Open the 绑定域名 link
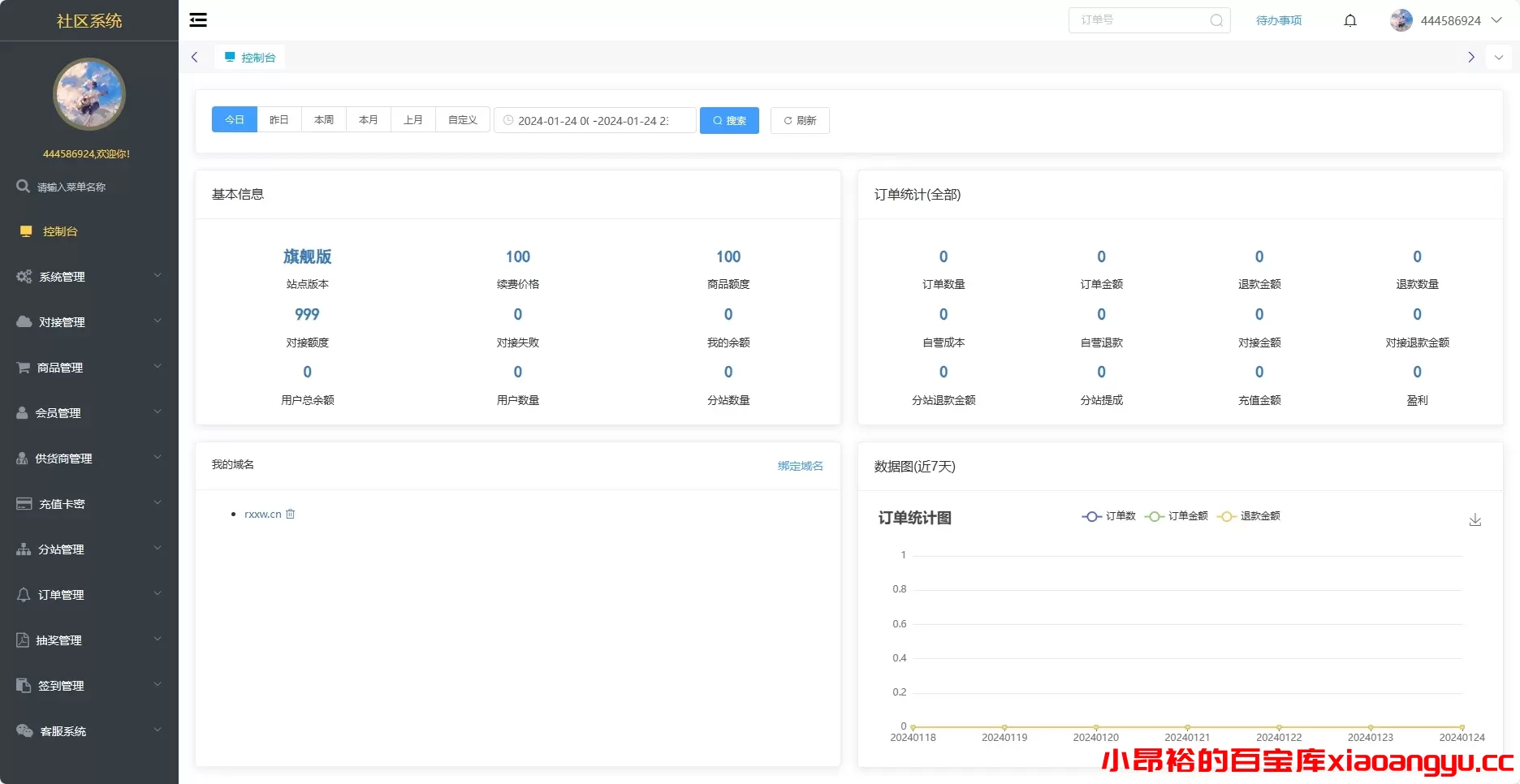1520x784 pixels. [800, 465]
